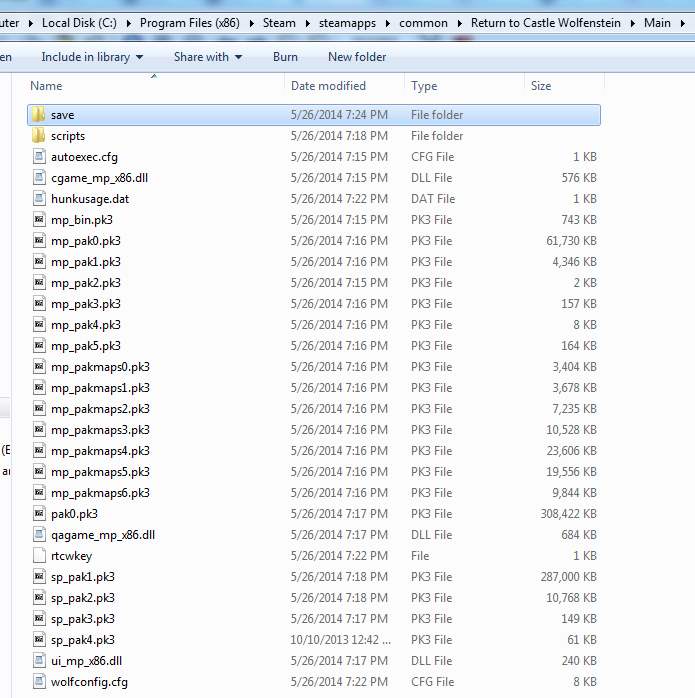This screenshot has width=695, height=698.
Task: Select the sp_pak2.pk3 file name
Action: click(83, 598)
